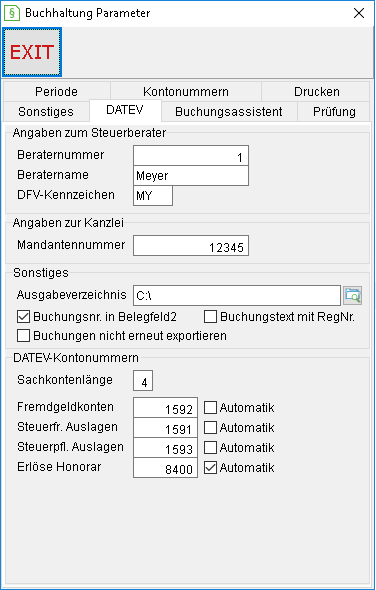
Task: Open folder browser for Ausgabeverzeichnis
Action: [353, 295]
